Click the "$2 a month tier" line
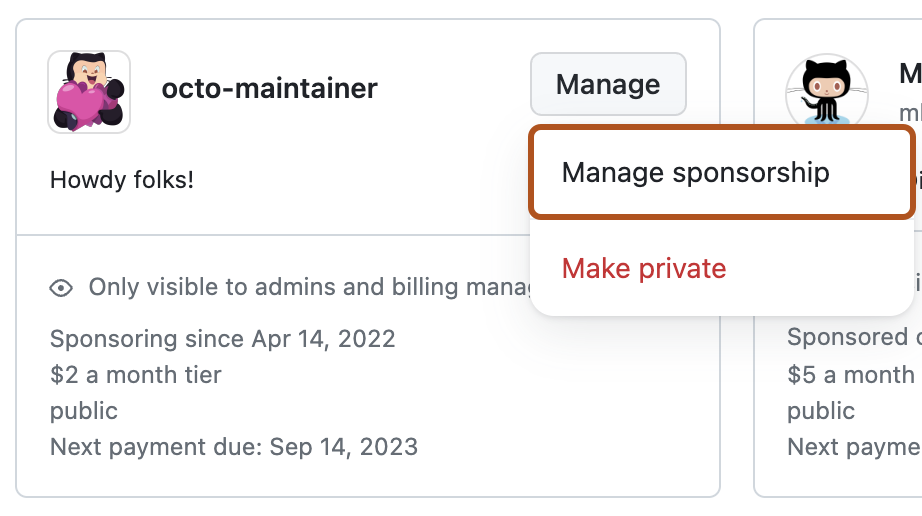The image size is (922, 516). pyautogui.click(x=135, y=375)
